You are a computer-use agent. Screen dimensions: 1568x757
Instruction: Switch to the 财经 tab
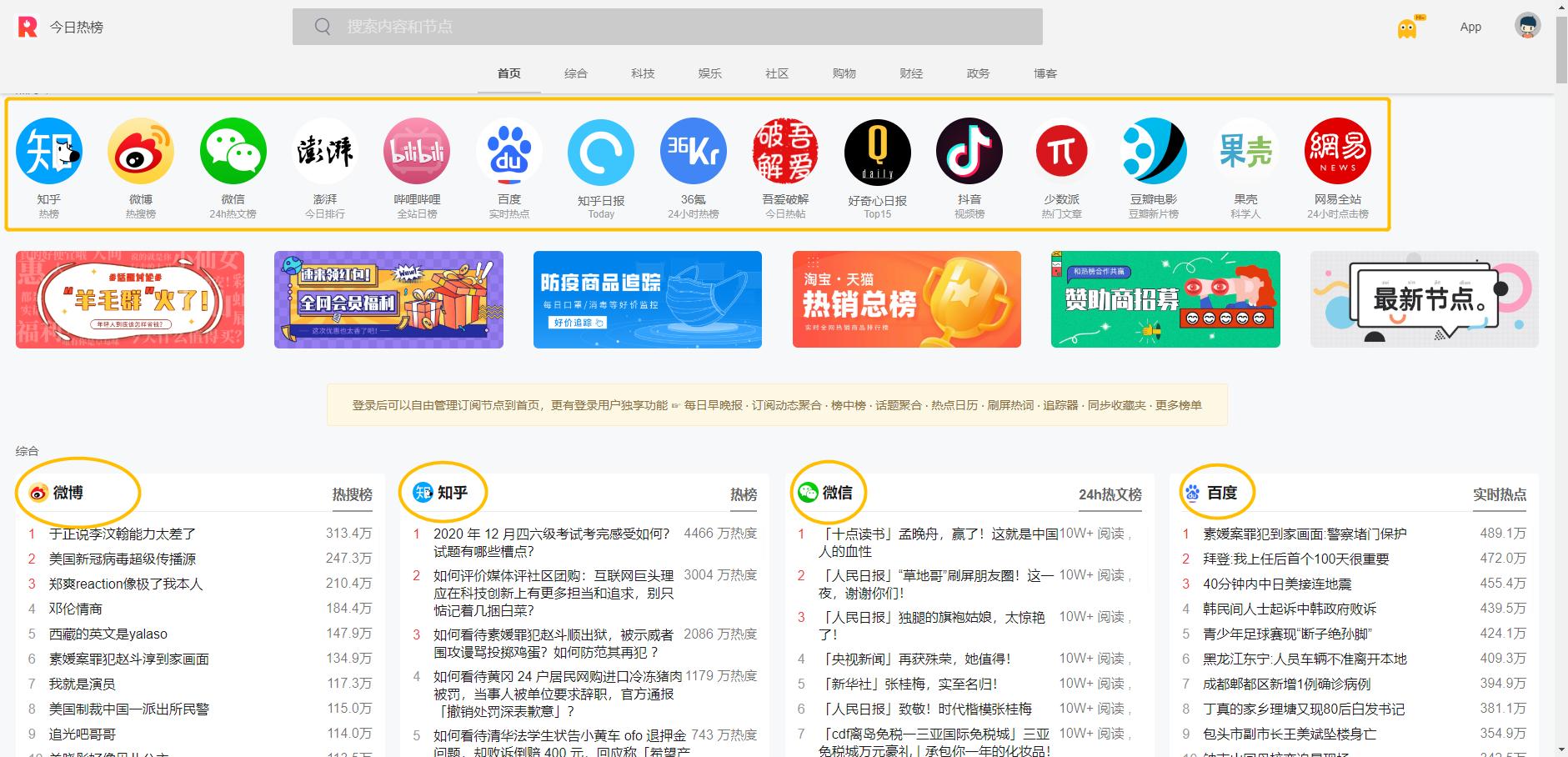coord(910,73)
